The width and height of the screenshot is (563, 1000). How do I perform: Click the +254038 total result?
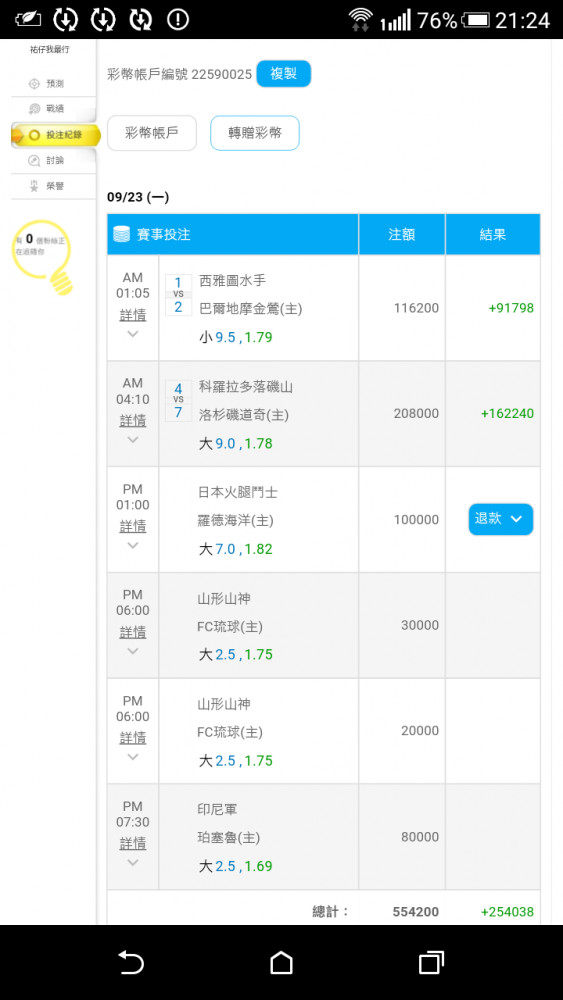pyautogui.click(x=508, y=912)
